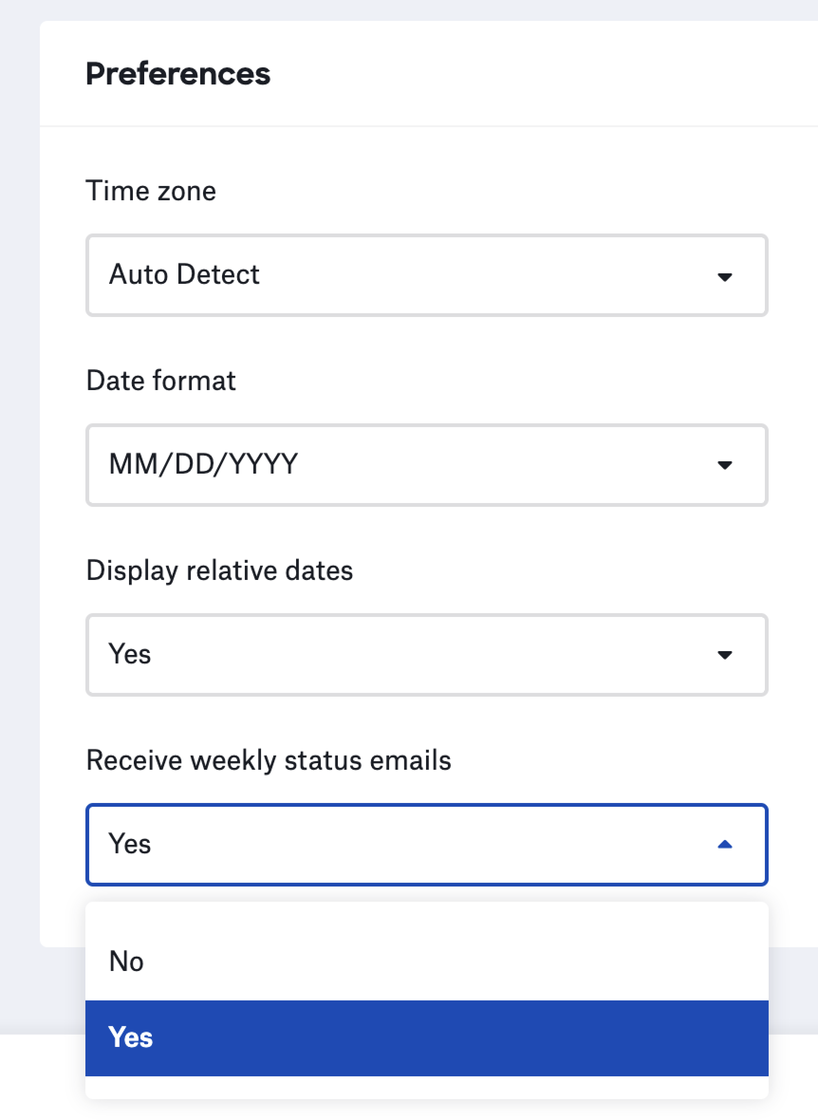Click the Time zone dropdown arrow icon
This screenshot has width=818, height=1120.
point(726,276)
